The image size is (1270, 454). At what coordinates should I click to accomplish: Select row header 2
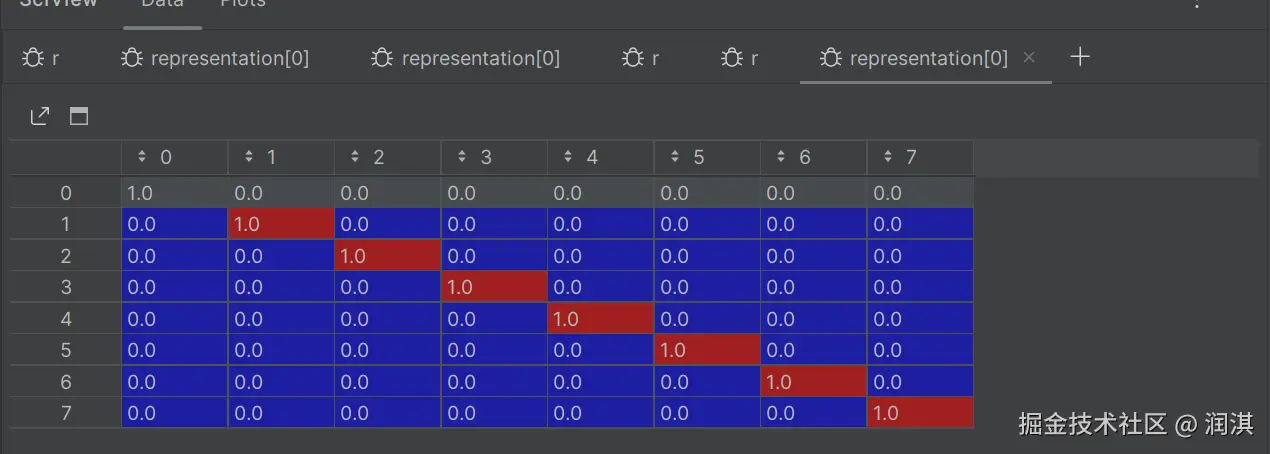point(66,256)
